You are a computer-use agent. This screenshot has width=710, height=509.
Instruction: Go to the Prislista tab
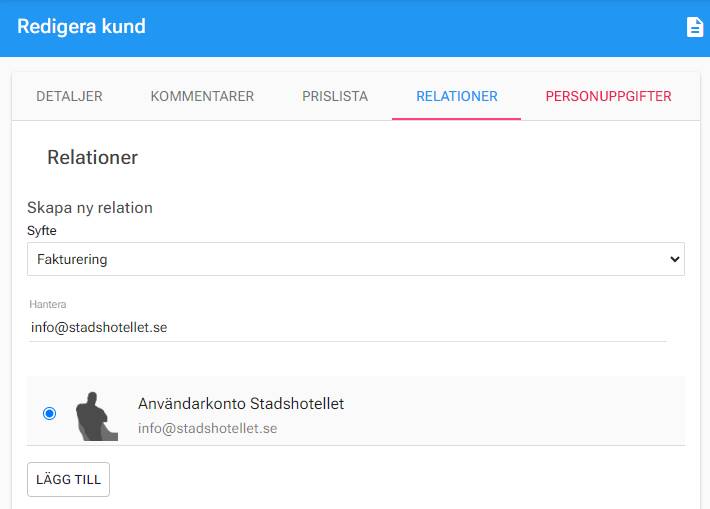pos(335,96)
